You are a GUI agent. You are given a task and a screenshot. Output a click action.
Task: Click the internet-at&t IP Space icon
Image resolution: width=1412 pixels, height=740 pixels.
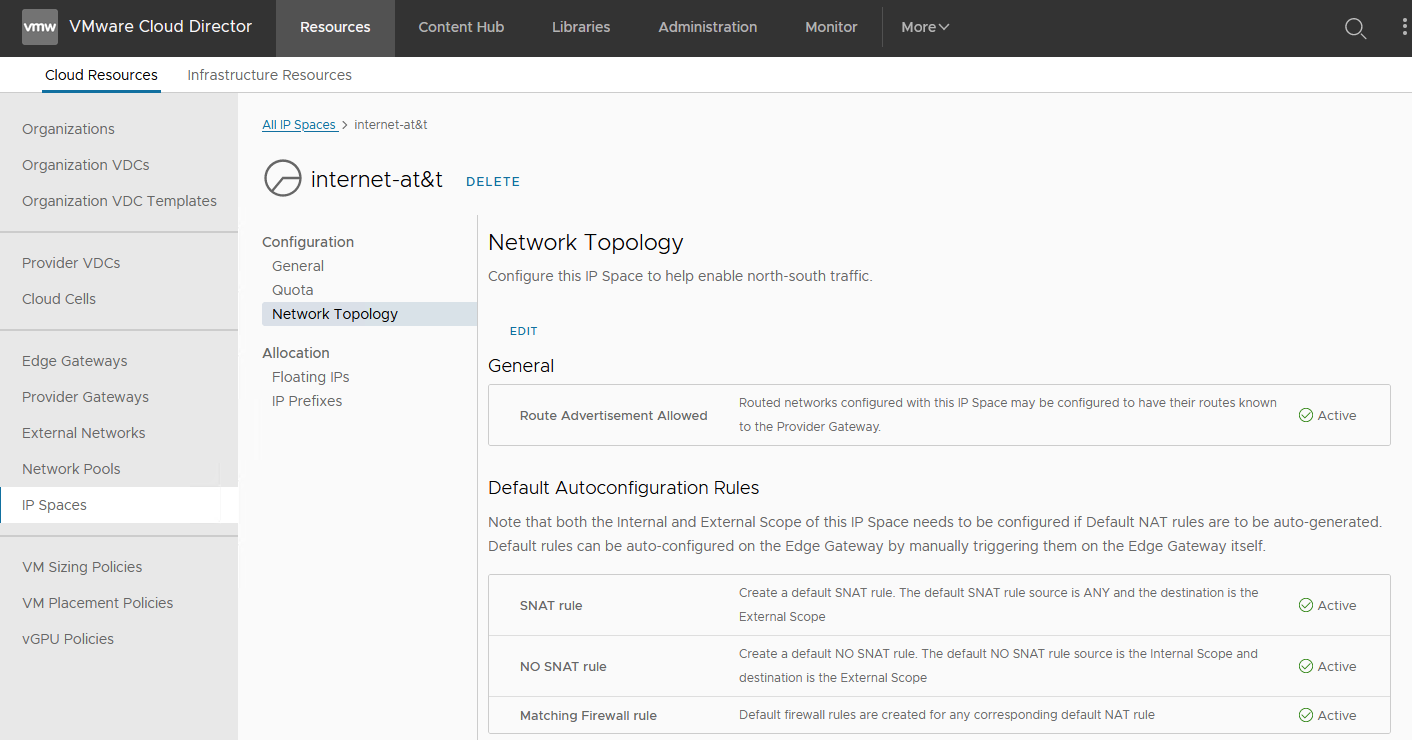282,179
